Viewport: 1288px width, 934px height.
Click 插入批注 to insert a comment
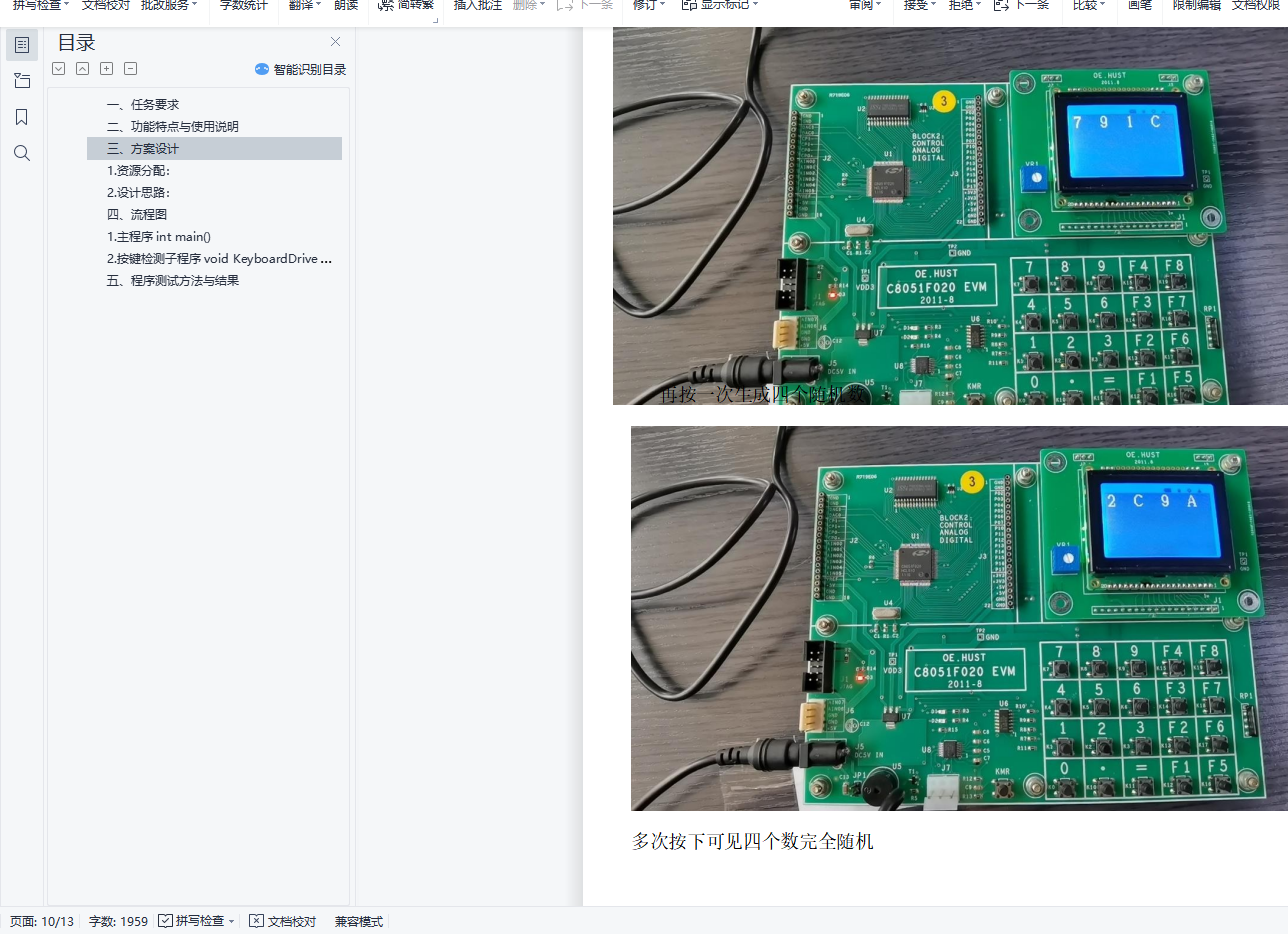pos(478,5)
